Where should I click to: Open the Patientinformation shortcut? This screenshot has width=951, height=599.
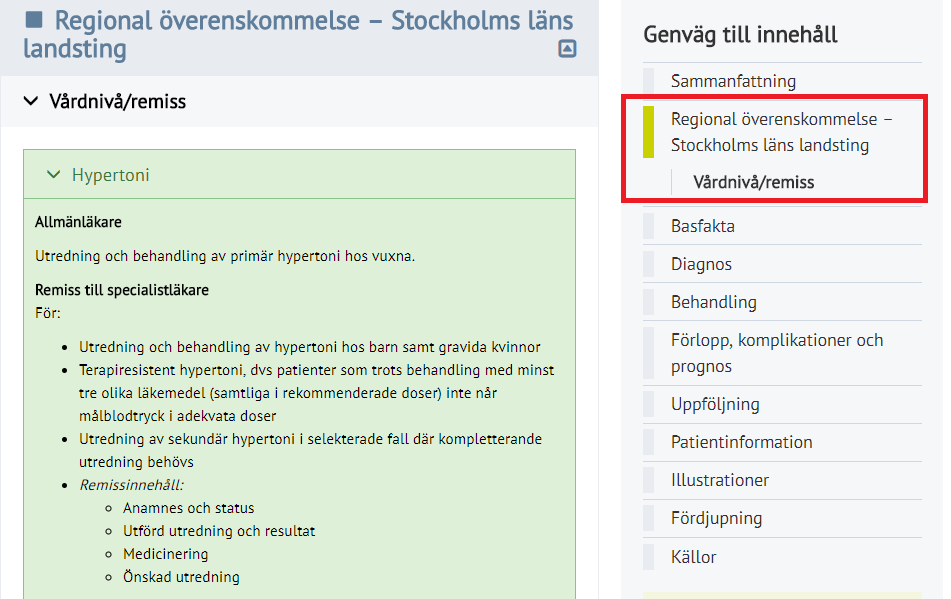(x=742, y=442)
